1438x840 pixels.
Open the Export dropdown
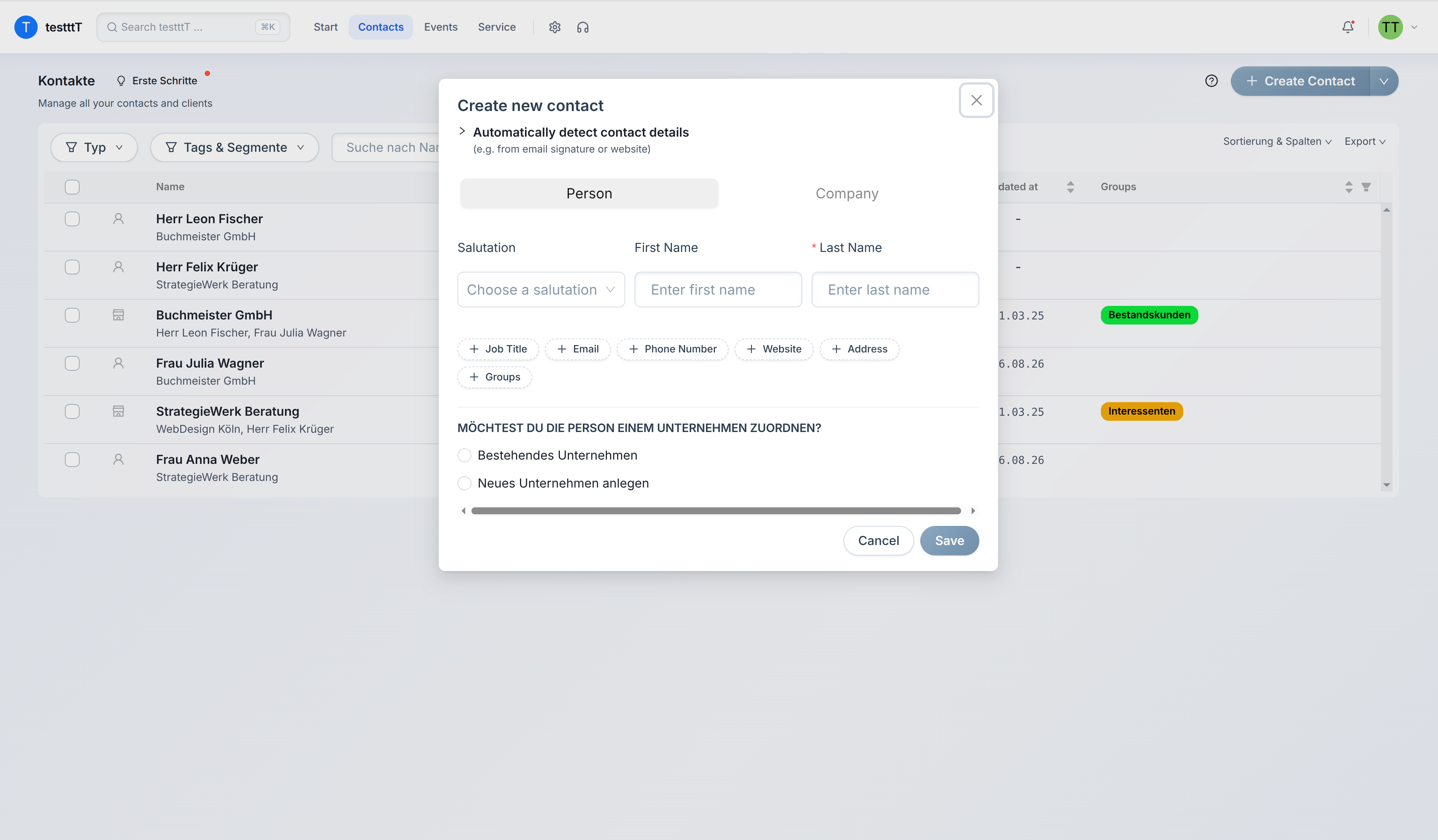tap(1365, 141)
